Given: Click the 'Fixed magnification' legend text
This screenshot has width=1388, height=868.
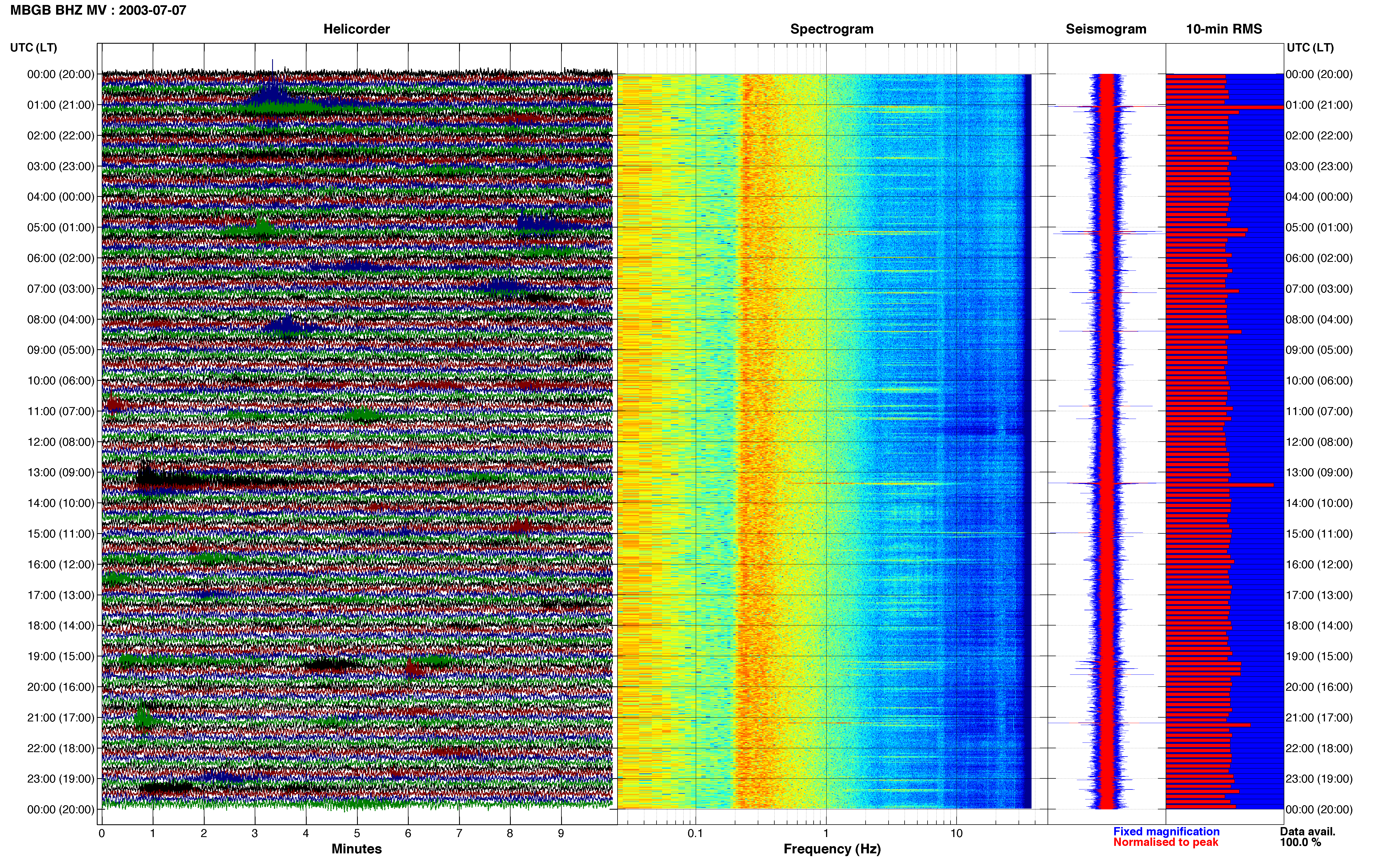Looking at the screenshot, I should 1166,832.
